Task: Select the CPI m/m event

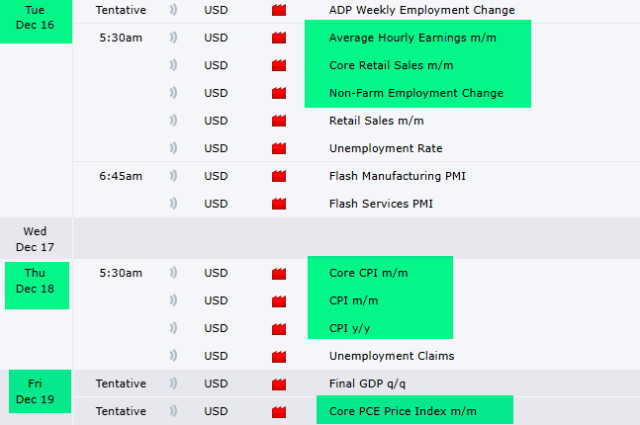Action: pyautogui.click(x=354, y=301)
